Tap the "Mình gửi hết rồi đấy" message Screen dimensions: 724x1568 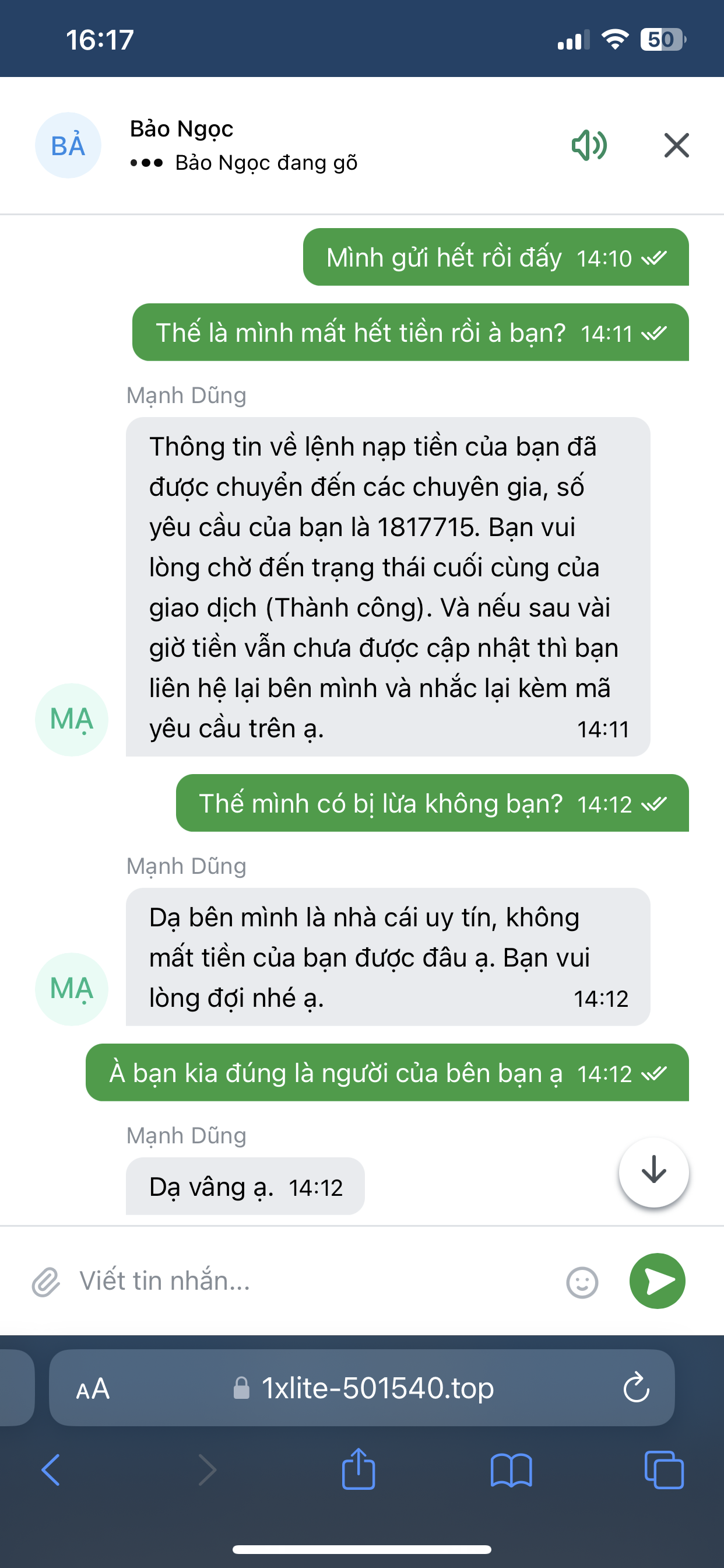coord(495,257)
